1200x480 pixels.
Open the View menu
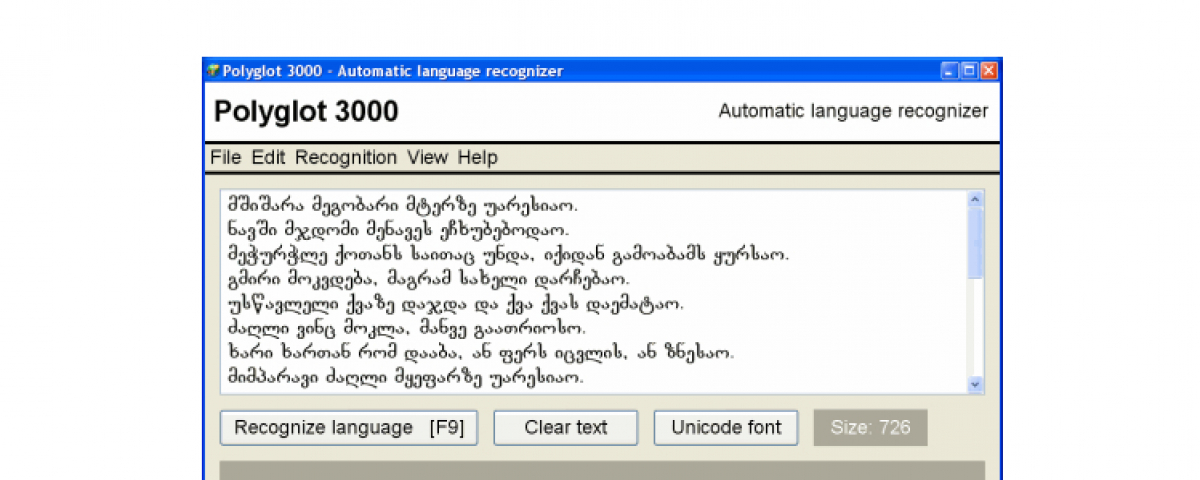tap(427, 158)
